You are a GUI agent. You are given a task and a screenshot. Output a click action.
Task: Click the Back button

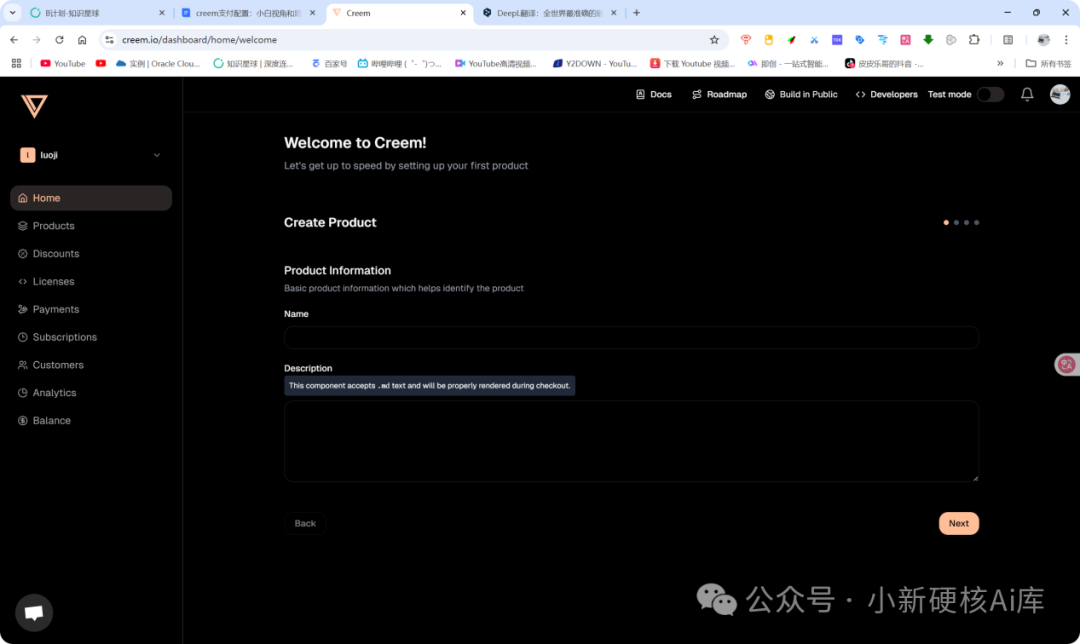tap(305, 523)
